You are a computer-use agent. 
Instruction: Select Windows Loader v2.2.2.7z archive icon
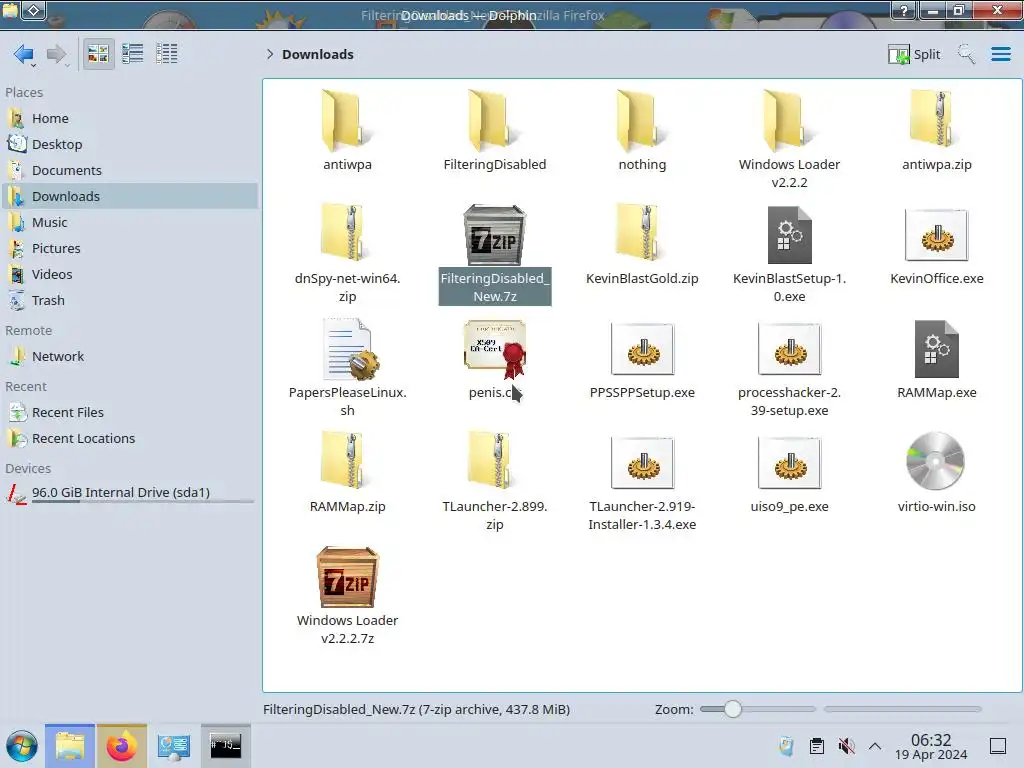click(347, 577)
